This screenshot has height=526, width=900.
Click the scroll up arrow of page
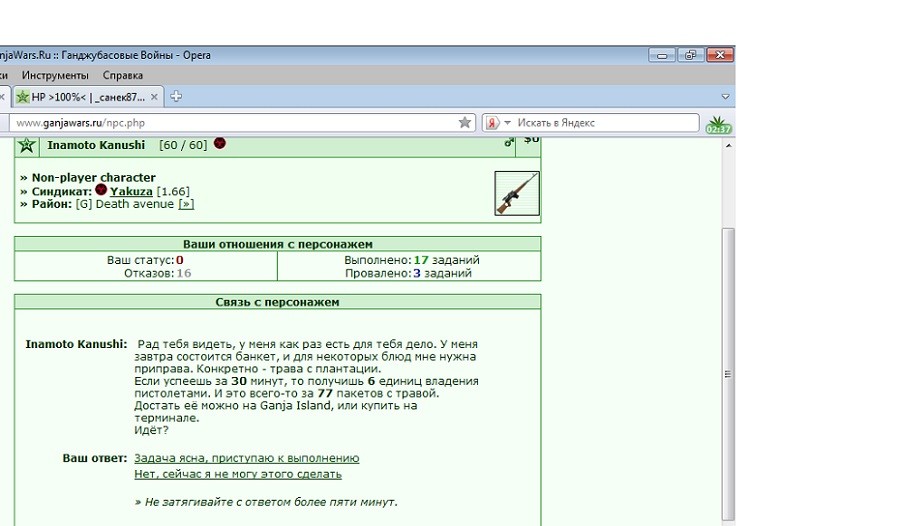click(728, 146)
